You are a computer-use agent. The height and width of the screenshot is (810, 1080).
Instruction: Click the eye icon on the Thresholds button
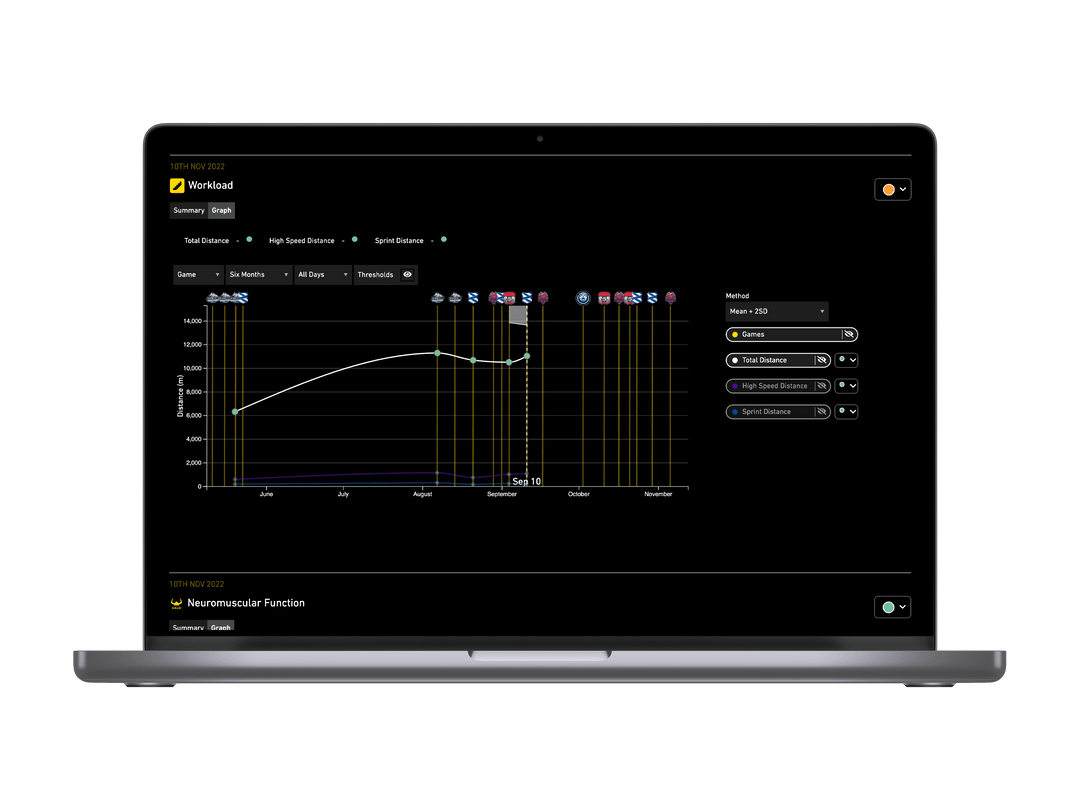point(407,274)
